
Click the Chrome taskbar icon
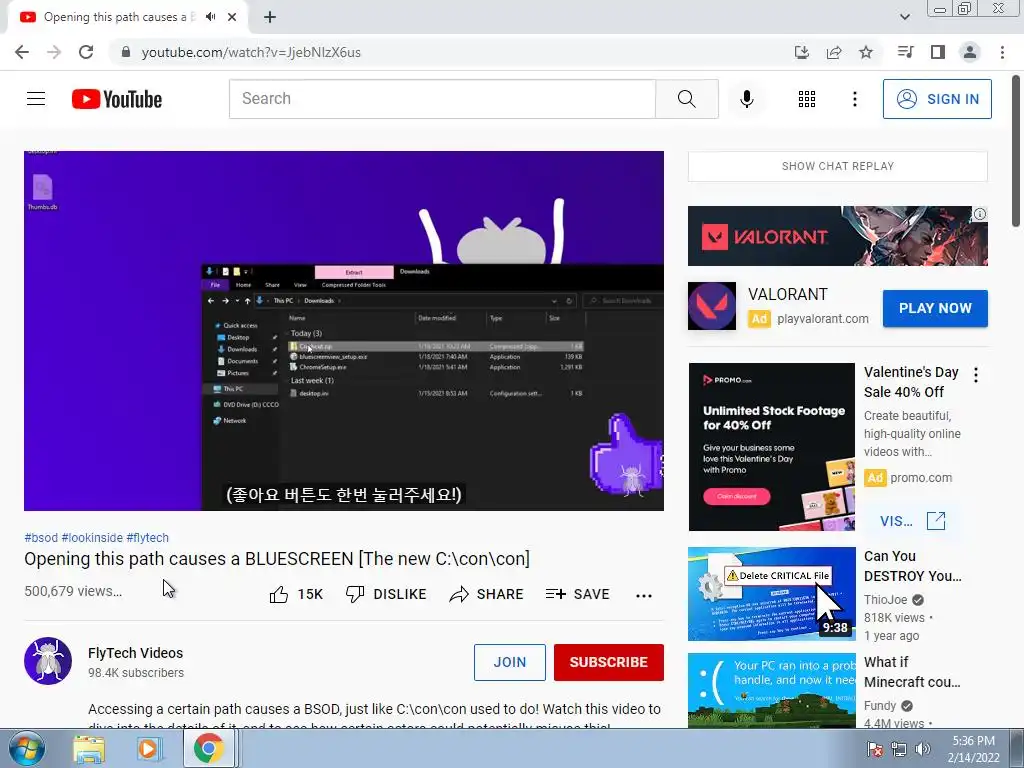(208, 748)
